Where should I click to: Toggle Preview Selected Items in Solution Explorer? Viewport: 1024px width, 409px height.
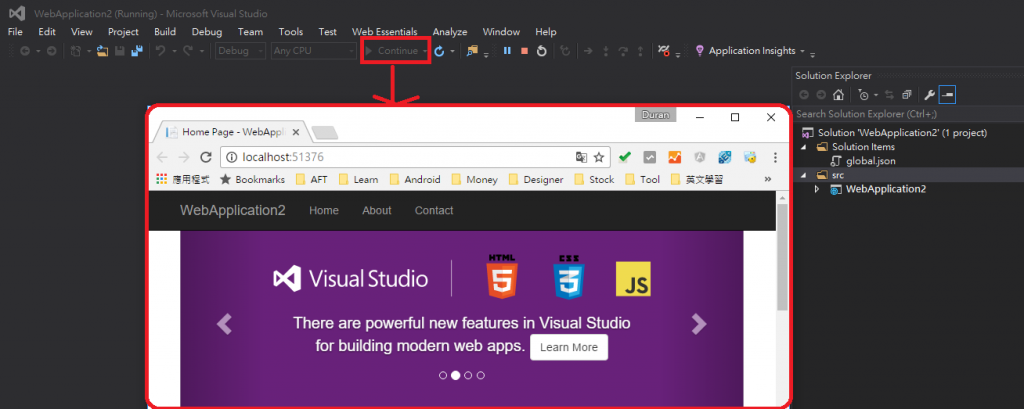tap(948, 95)
